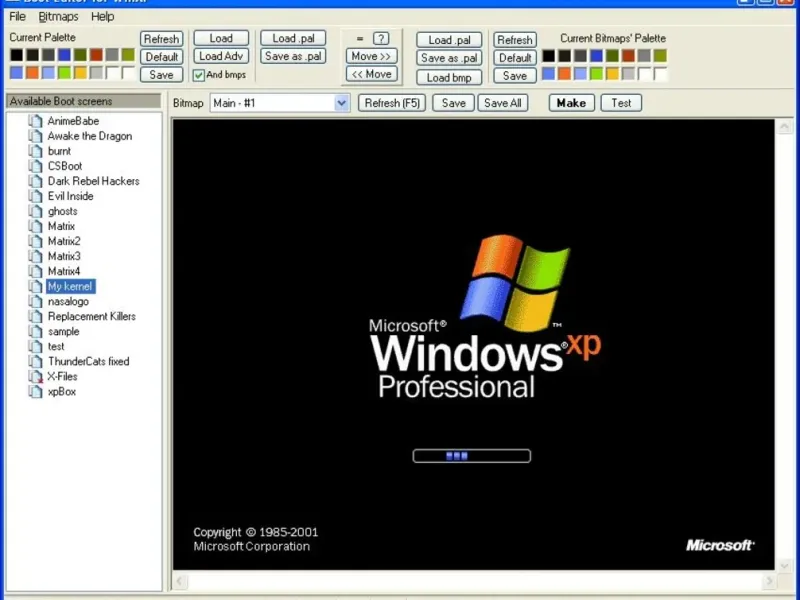Click Save as .pal above Load bmp

[x=448, y=58]
